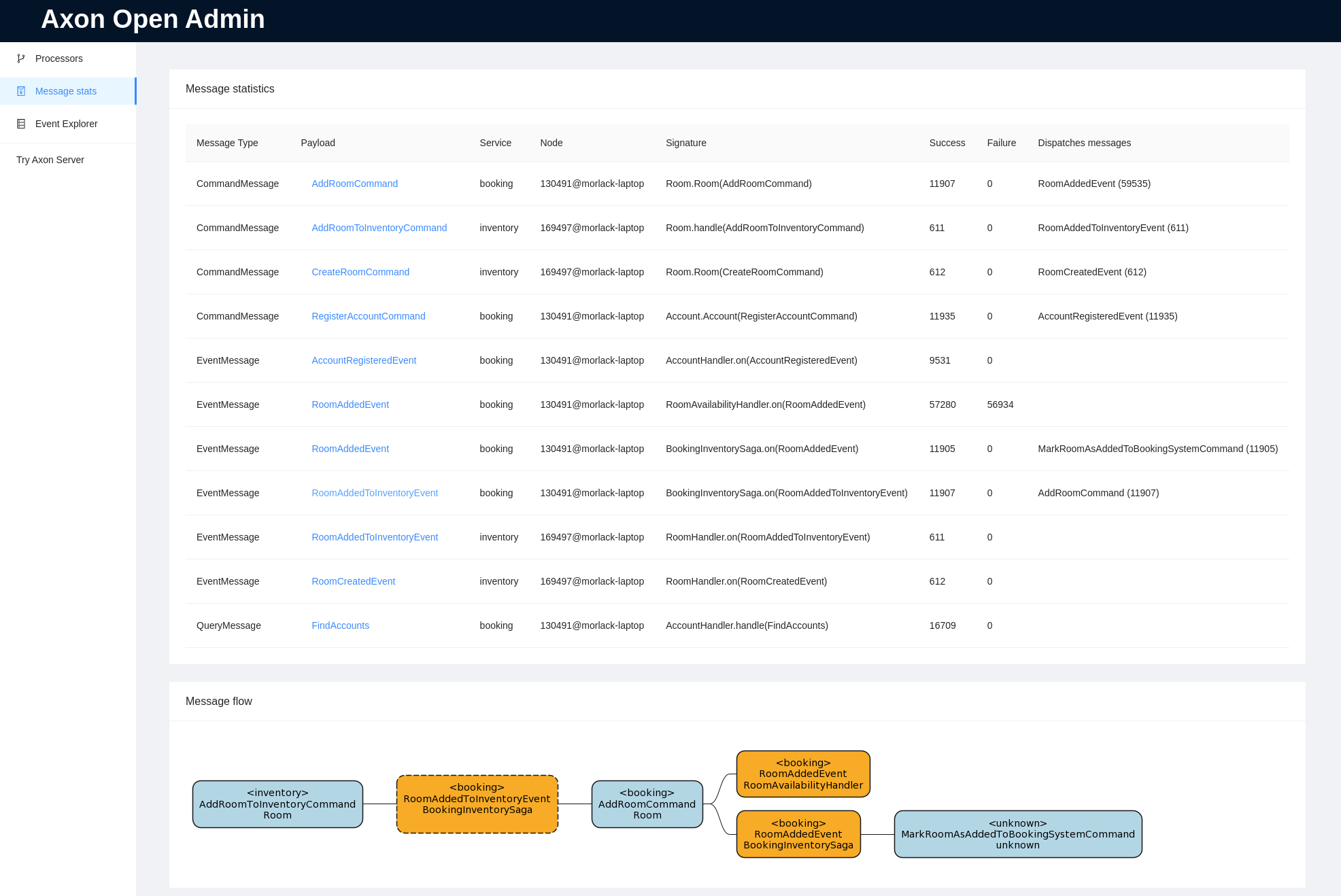Select the unknown MarkRoomAsAddedToBookingSystemCommand node
Screen dimensions: 1341x896
coord(1017,834)
